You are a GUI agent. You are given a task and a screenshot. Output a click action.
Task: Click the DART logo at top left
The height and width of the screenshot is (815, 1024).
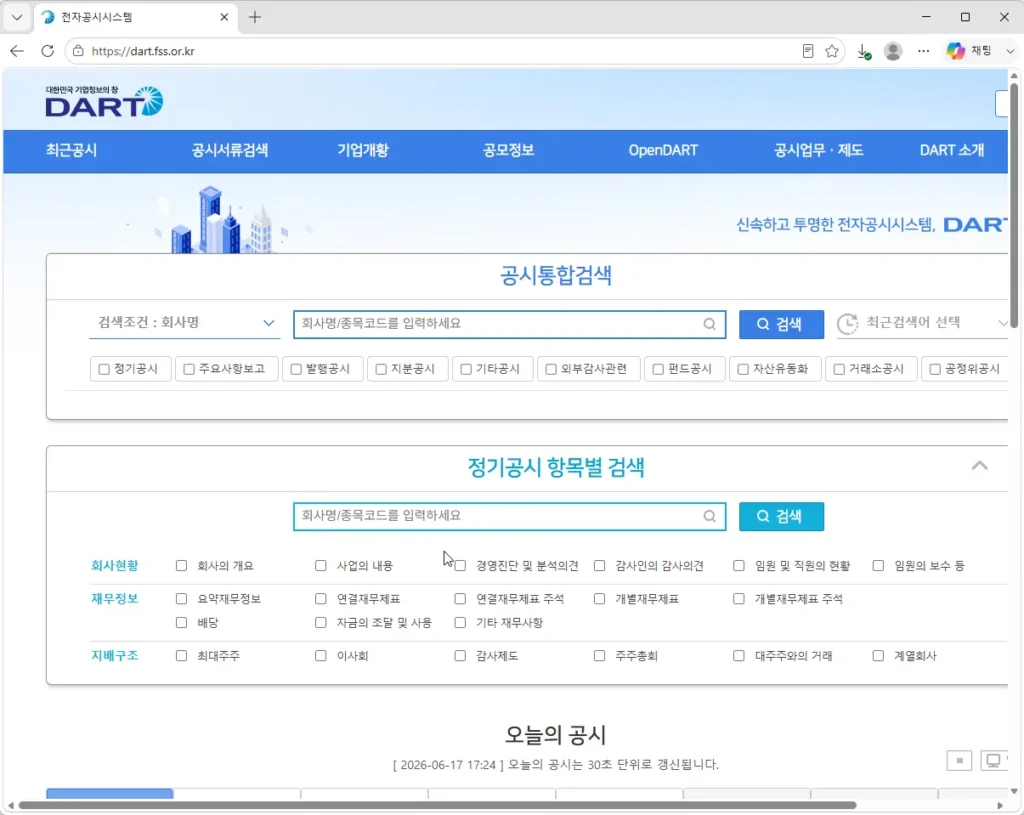104,101
